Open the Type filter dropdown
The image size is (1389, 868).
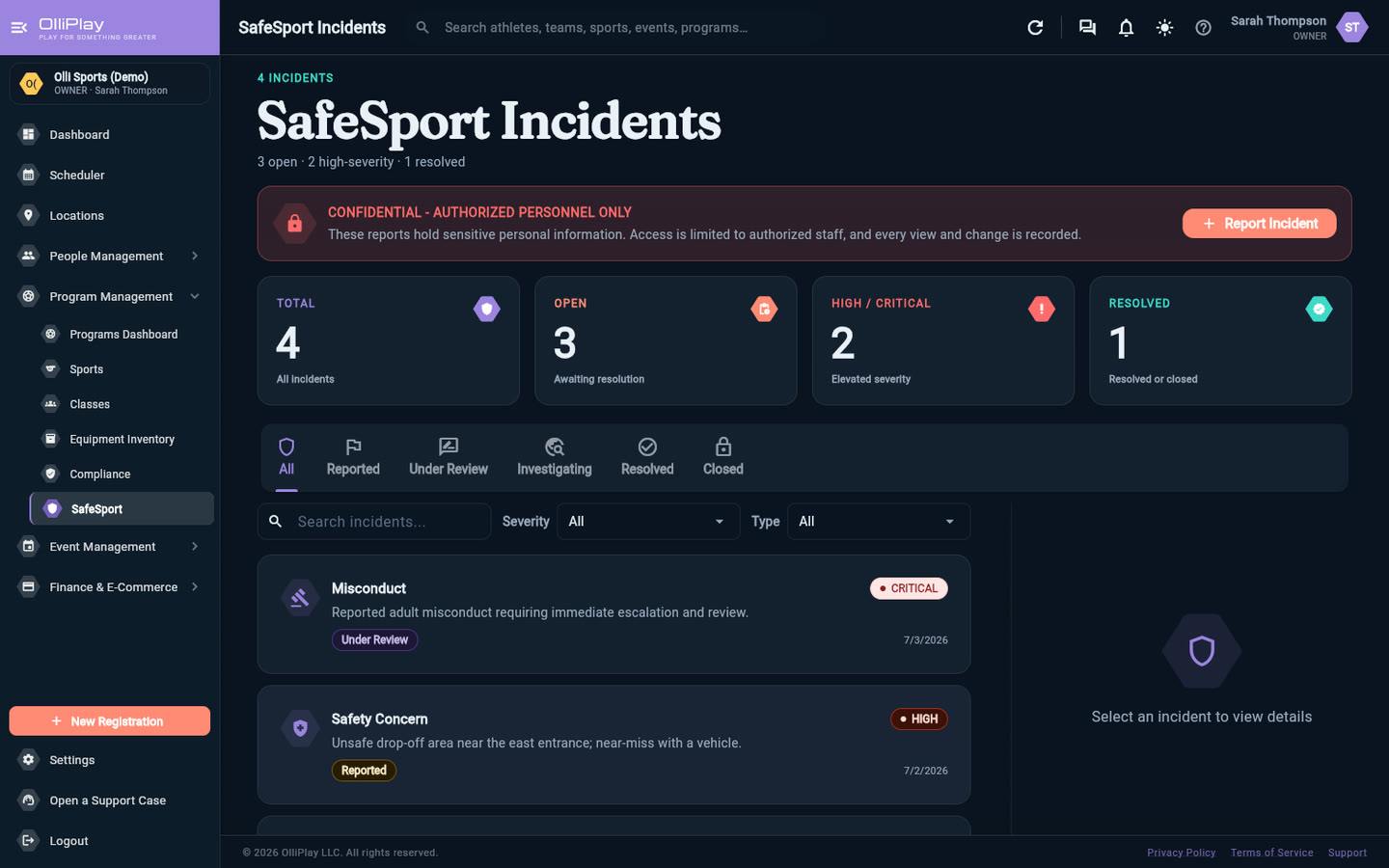879,521
